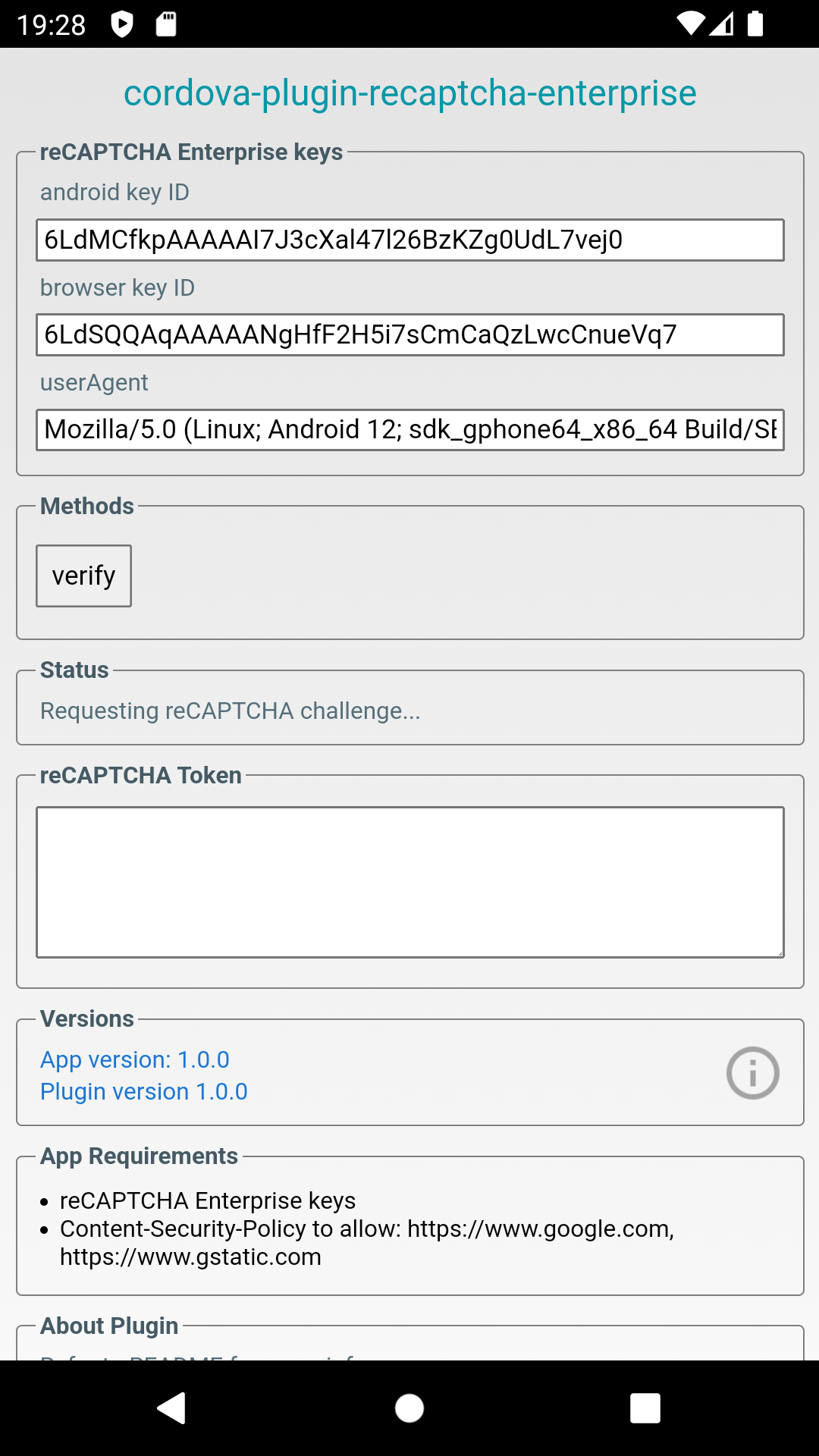
Task: Tap the cordova-plugin-recaptcha-enterprise title
Action: point(409,93)
